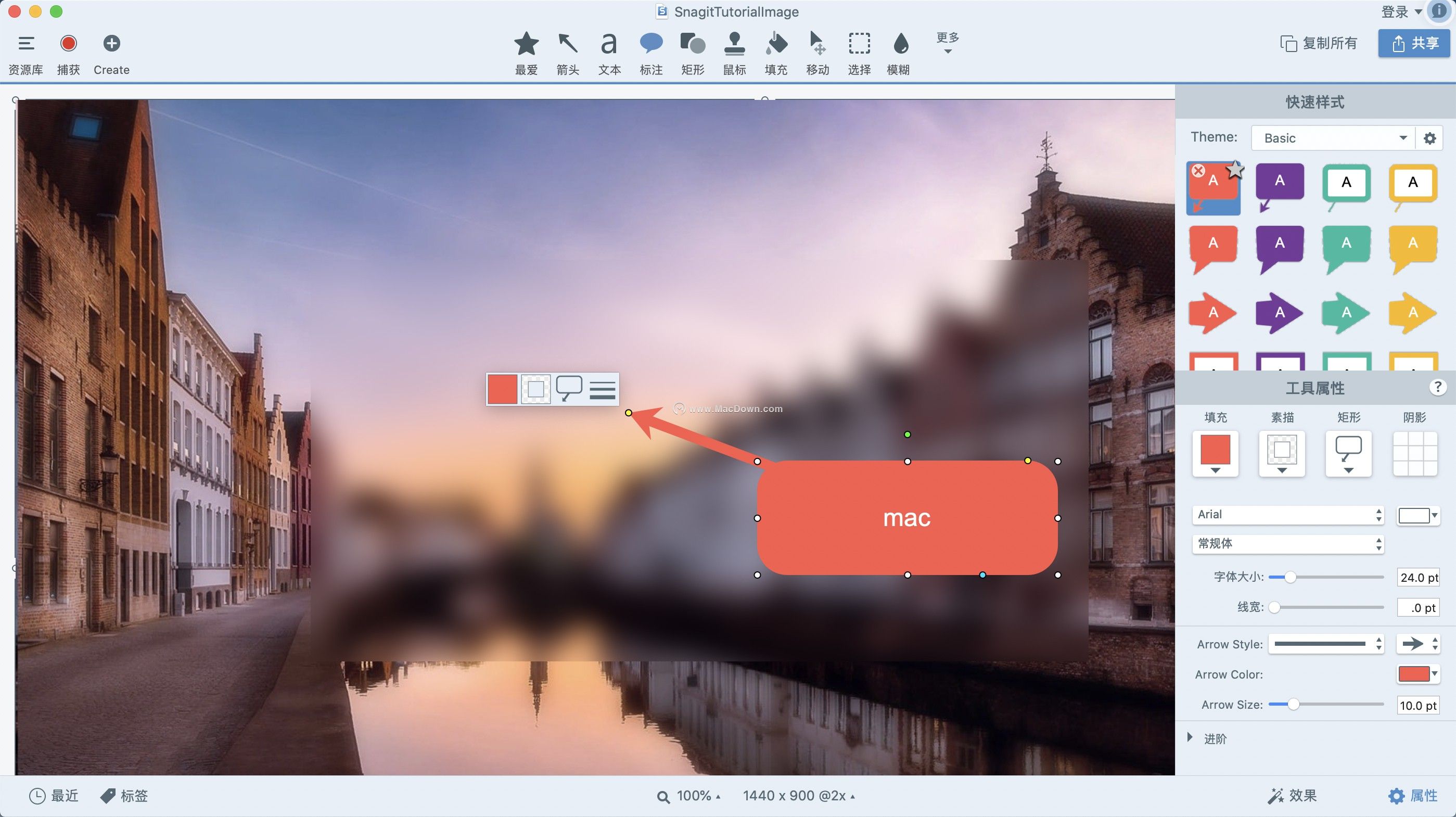Apply the purple arrow quick style
Image resolution: width=1456 pixels, height=817 pixels.
(1279, 313)
